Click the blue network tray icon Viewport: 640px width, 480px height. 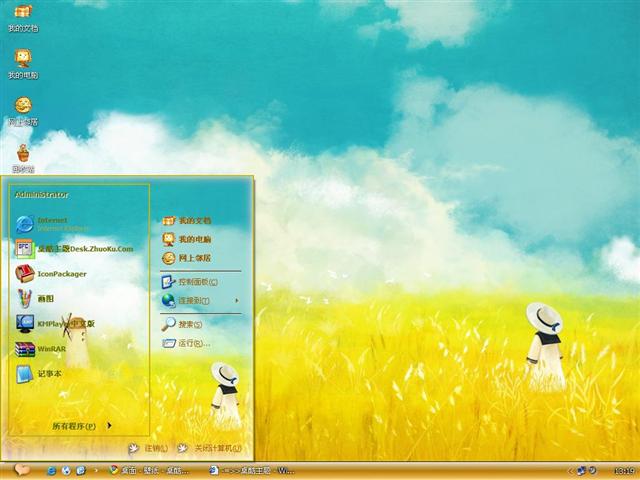pos(582,471)
